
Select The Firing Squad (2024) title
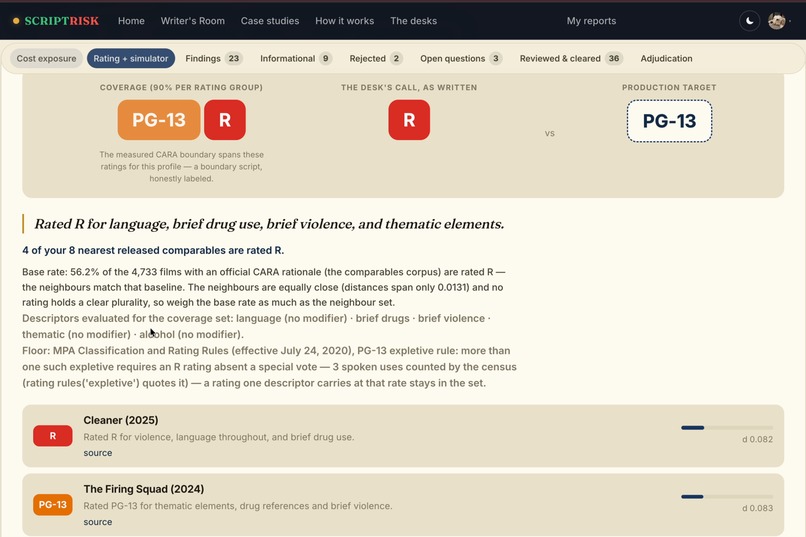click(143, 489)
